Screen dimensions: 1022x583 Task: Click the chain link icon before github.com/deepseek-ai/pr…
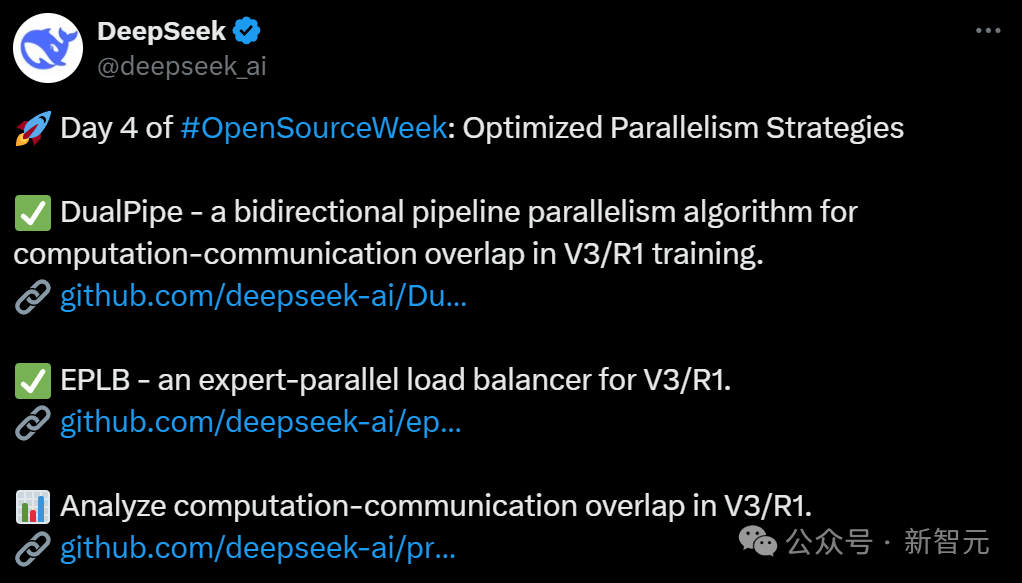pos(33,548)
